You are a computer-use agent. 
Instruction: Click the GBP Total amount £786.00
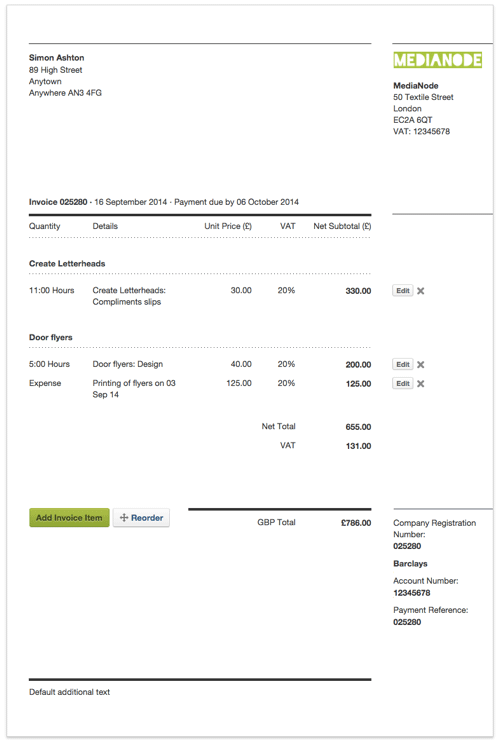pos(356,523)
